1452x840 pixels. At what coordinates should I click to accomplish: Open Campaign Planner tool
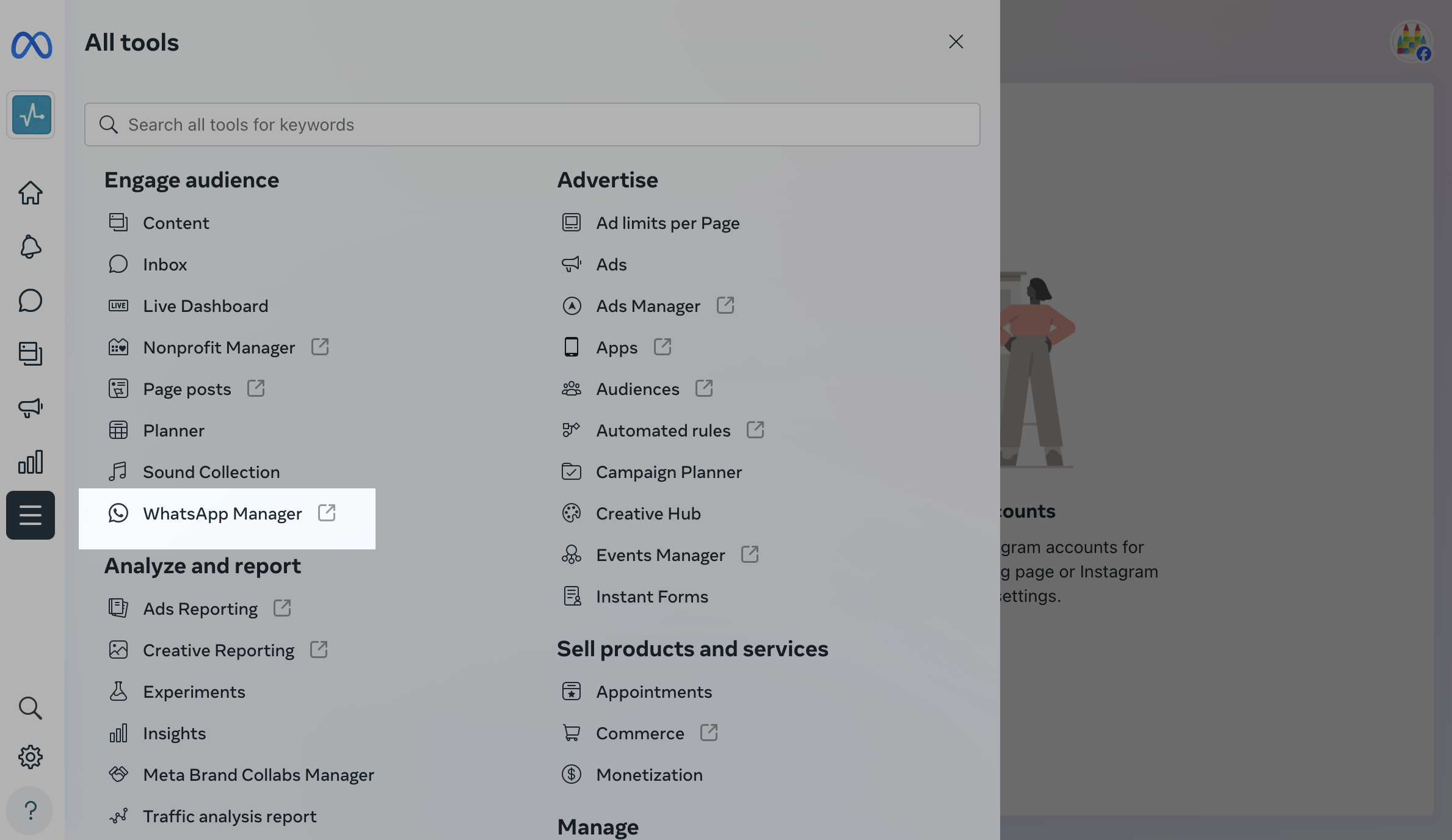coord(669,472)
